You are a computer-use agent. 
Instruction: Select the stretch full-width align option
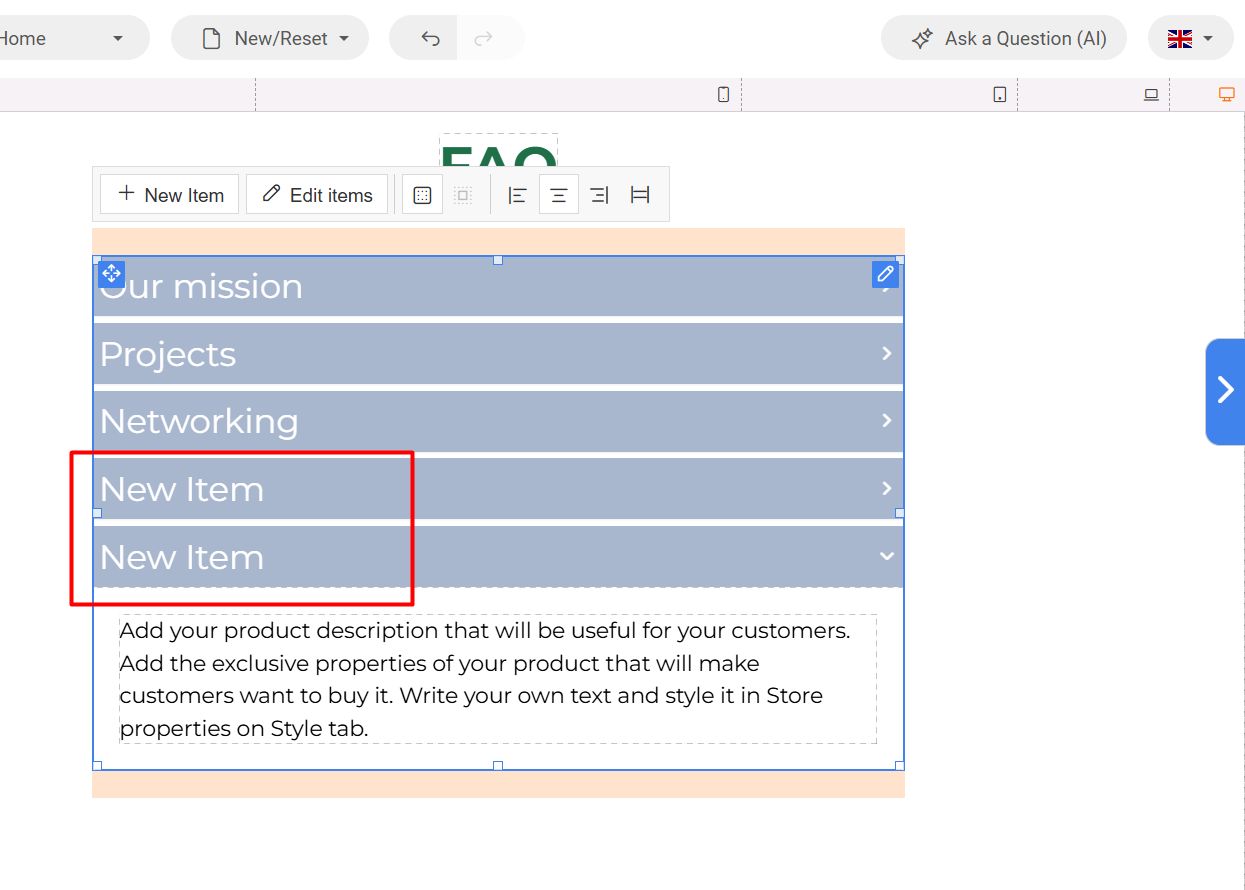(x=640, y=195)
